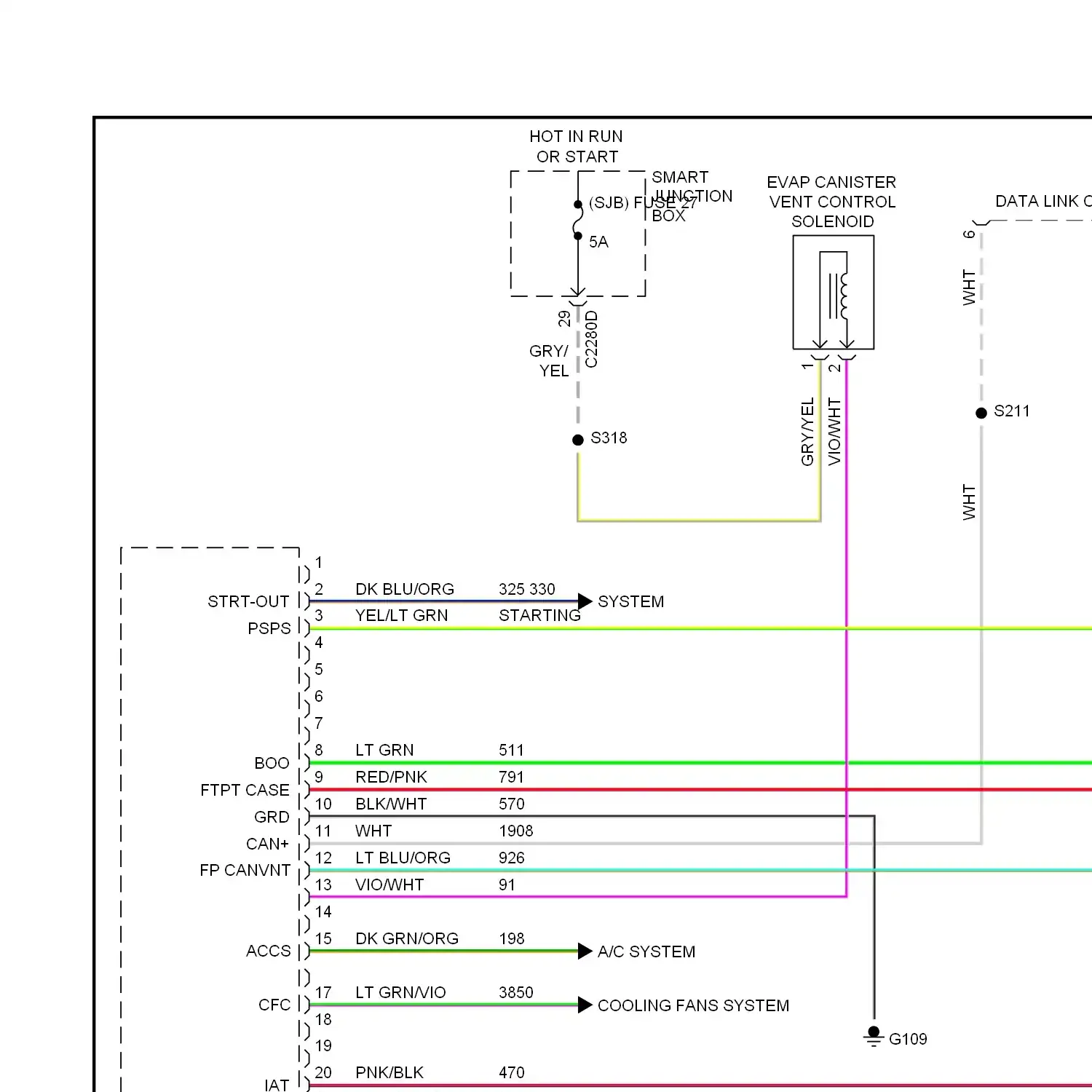Click circuit number 198
The image size is (1092, 1092).
[x=511, y=938]
